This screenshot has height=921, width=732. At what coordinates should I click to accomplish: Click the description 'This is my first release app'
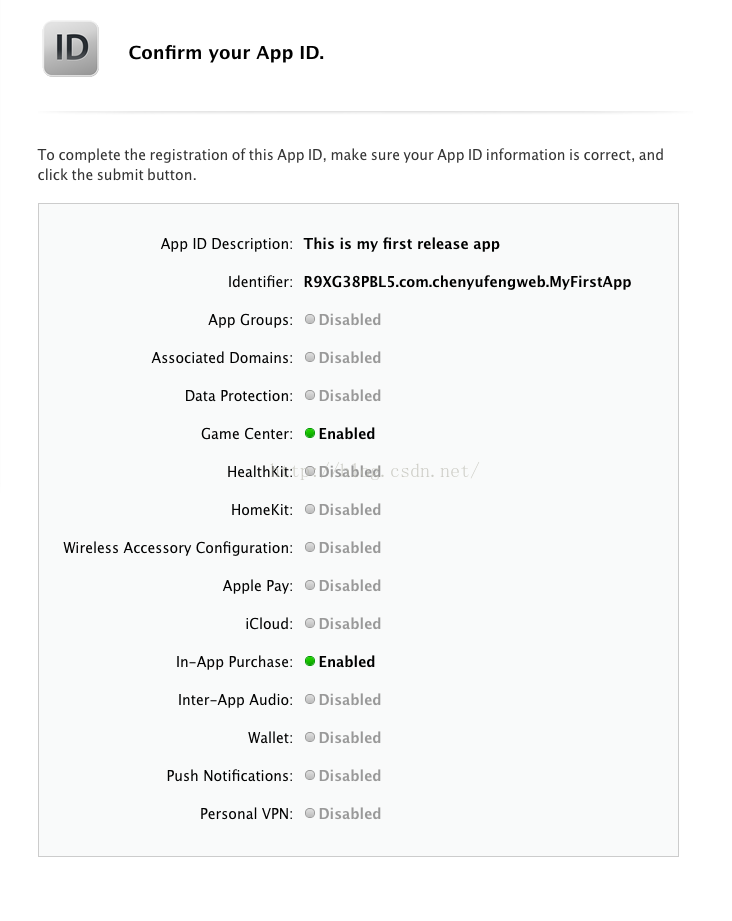pyautogui.click(x=401, y=244)
